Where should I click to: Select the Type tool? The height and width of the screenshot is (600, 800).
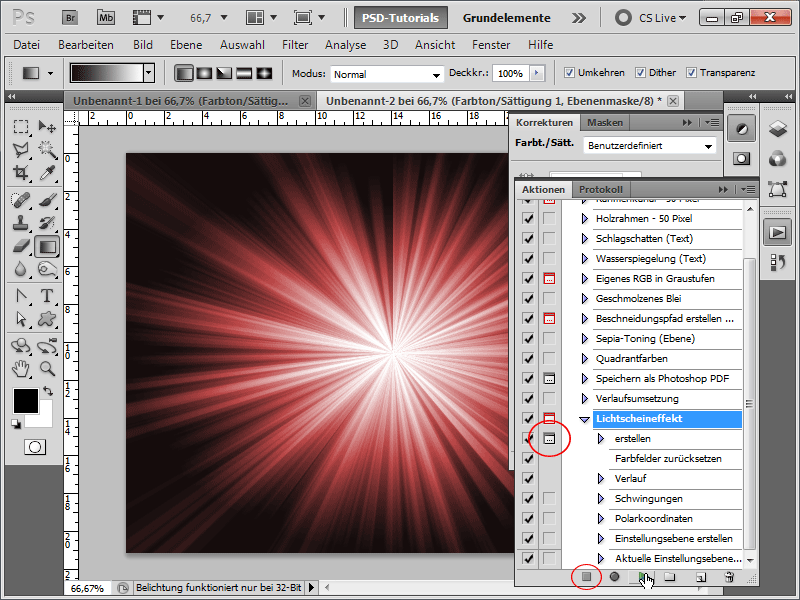click(x=47, y=296)
